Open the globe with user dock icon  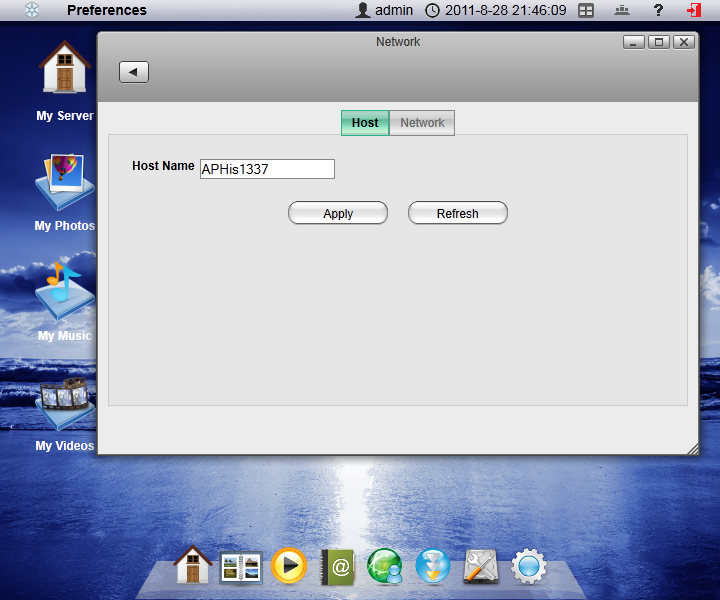pyautogui.click(x=385, y=567)
